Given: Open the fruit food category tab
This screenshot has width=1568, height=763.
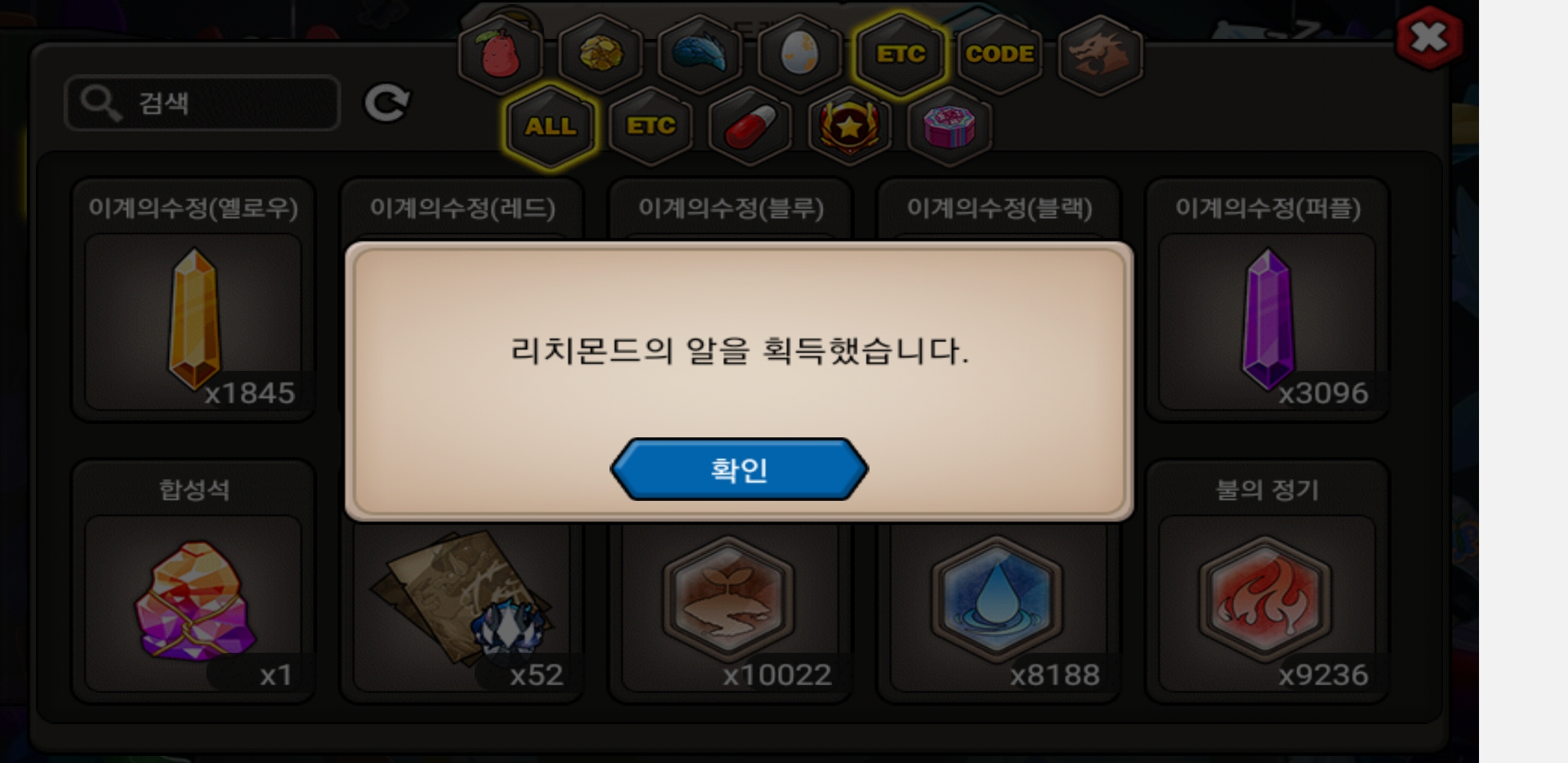Looking at the screenshot, I should click(x=501, y=53).
